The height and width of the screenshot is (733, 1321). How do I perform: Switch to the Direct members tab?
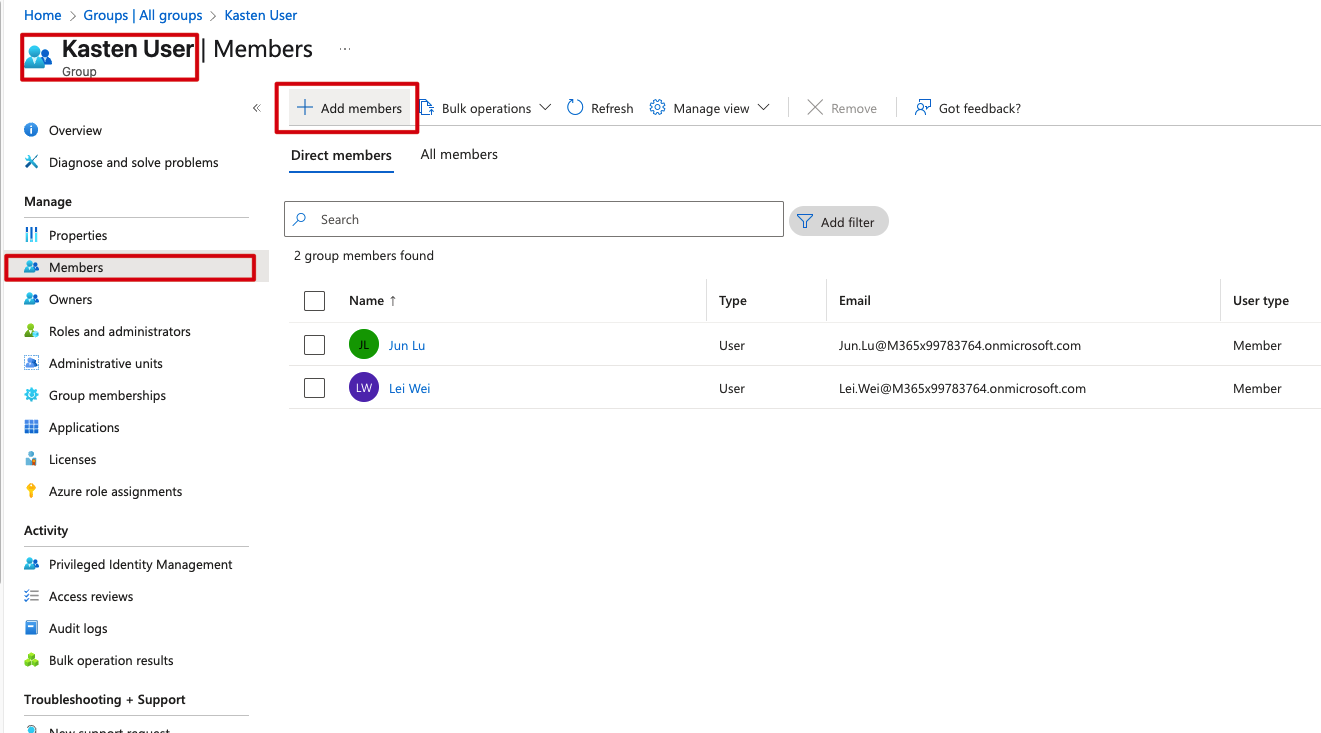point(341,155)
